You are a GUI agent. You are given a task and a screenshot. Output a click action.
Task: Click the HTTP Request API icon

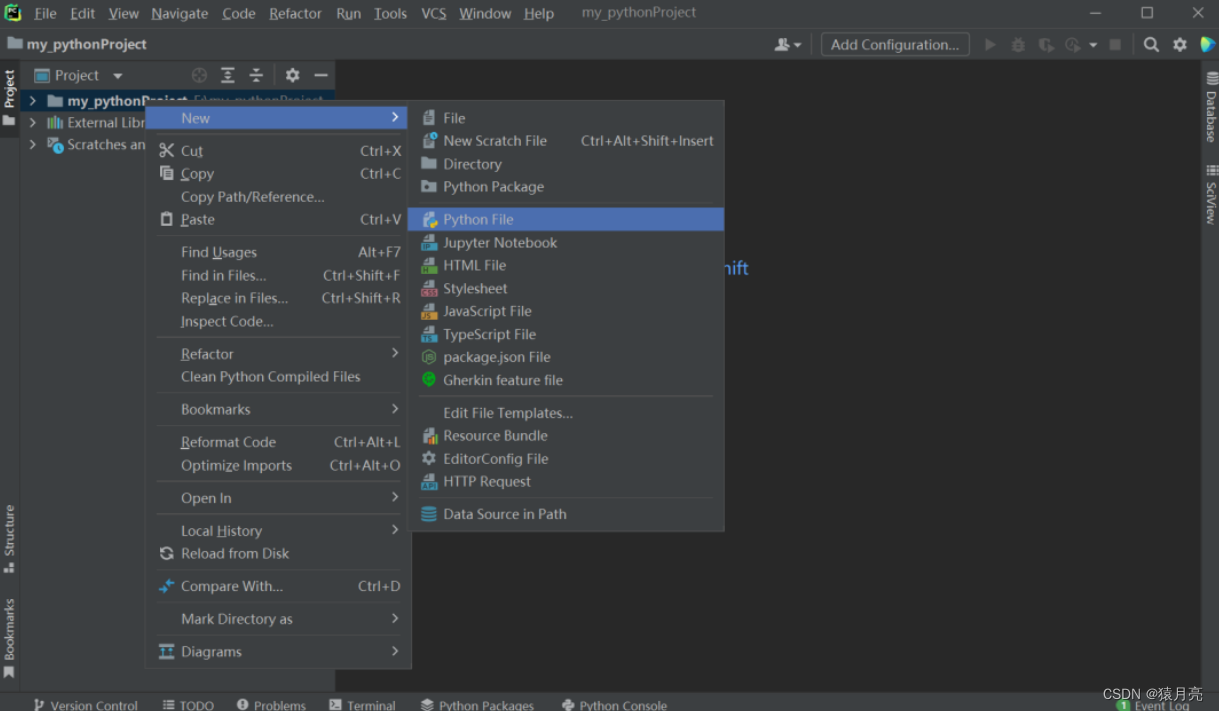pos(429,481)
